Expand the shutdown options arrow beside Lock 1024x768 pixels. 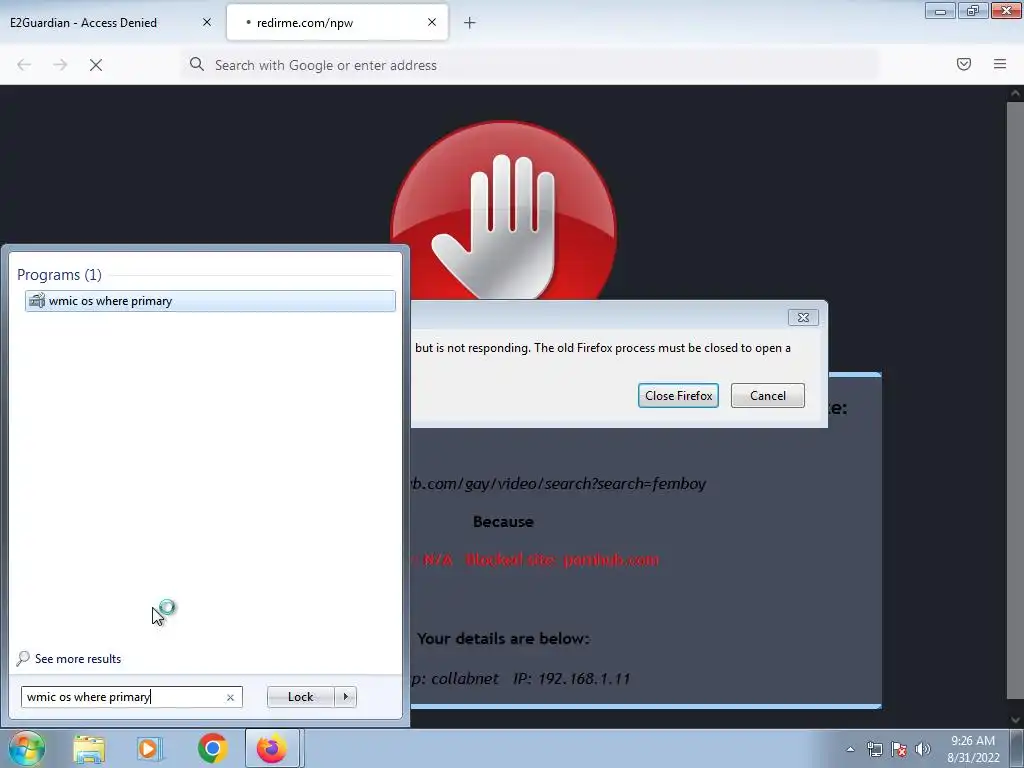pos(345,697)
